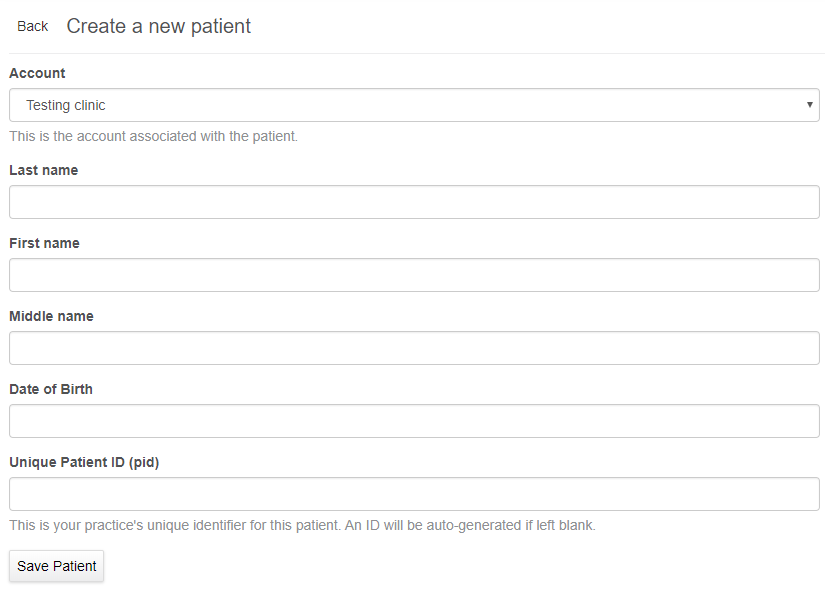Click the Date of Birth label

pyautogui.click(x=51, y=389)
